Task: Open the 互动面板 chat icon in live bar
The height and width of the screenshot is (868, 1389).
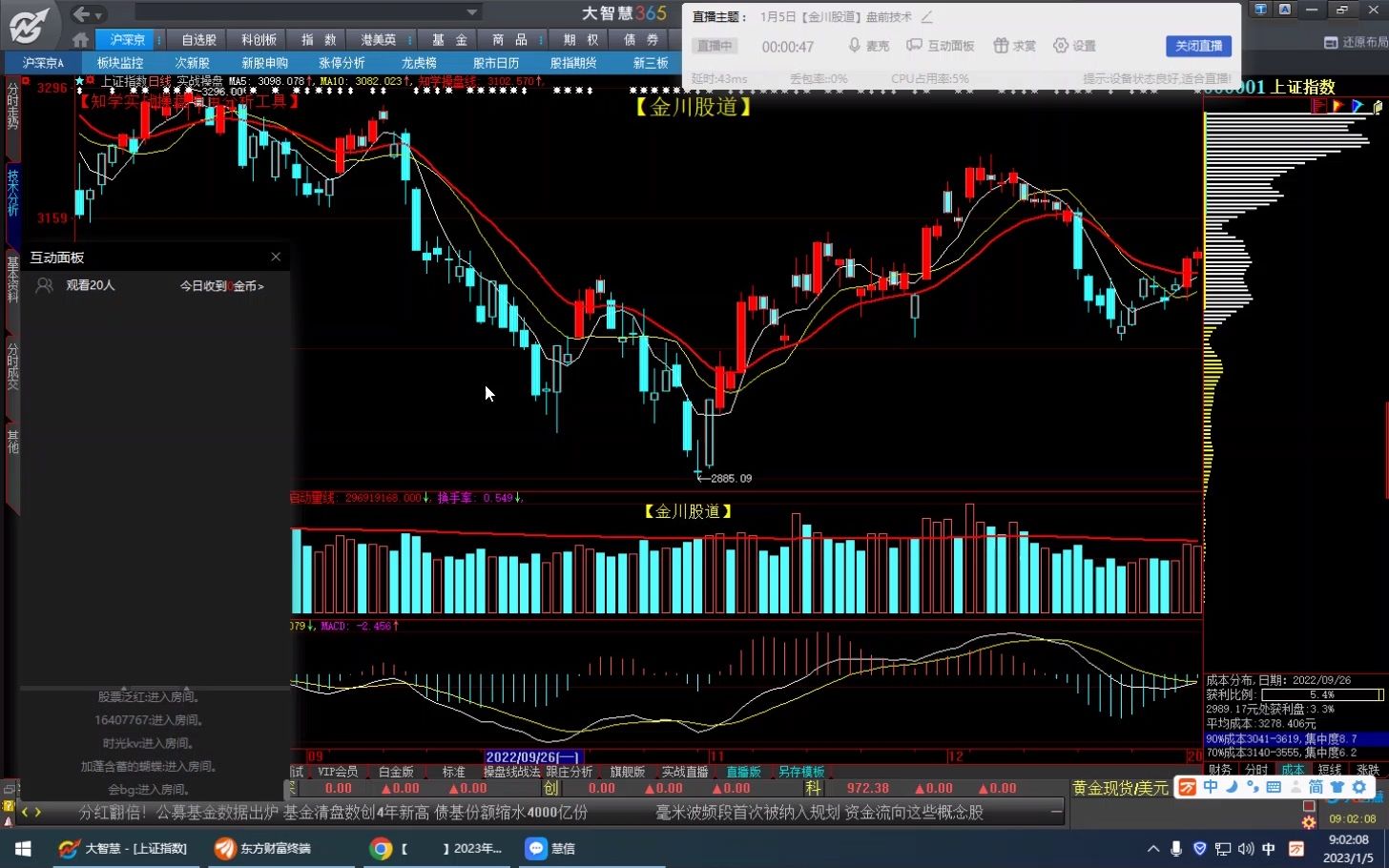Action: tap(914, 46)
